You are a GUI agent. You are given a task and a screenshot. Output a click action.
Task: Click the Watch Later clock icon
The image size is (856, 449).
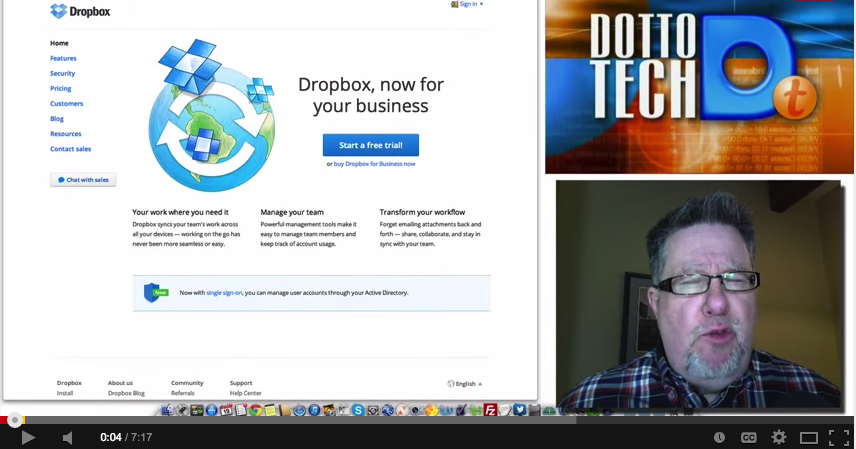[x=720, y=437]
